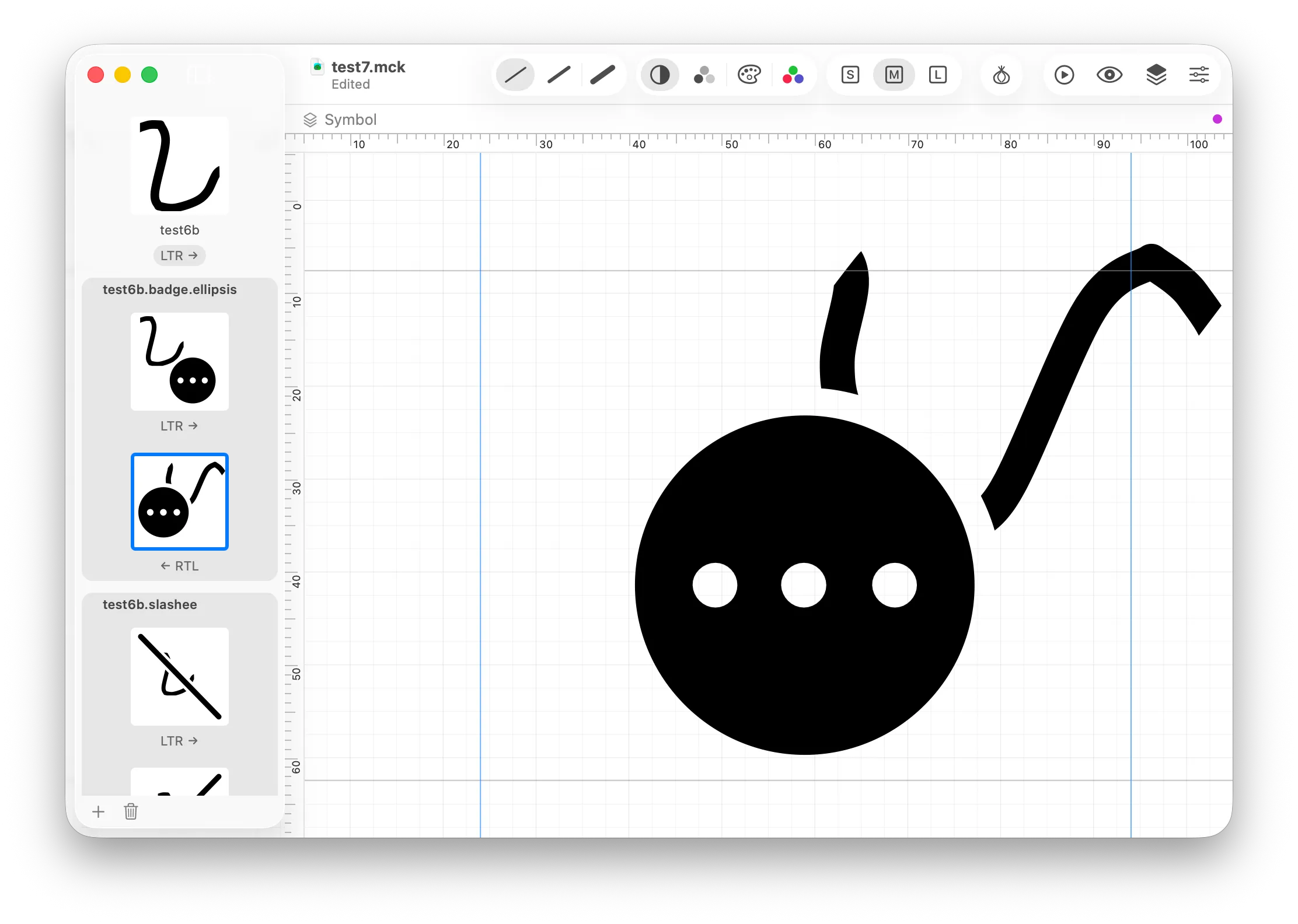Click the test7.mck document title

[x=368, y=67]
